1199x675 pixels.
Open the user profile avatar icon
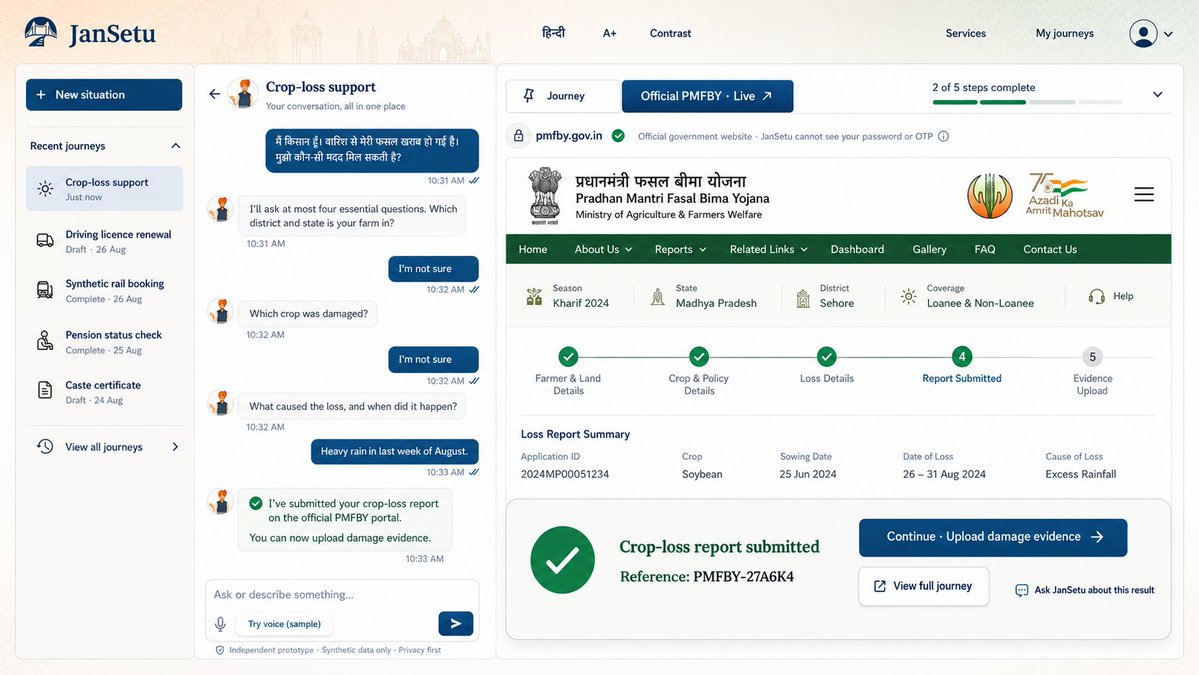point(1142,34)
